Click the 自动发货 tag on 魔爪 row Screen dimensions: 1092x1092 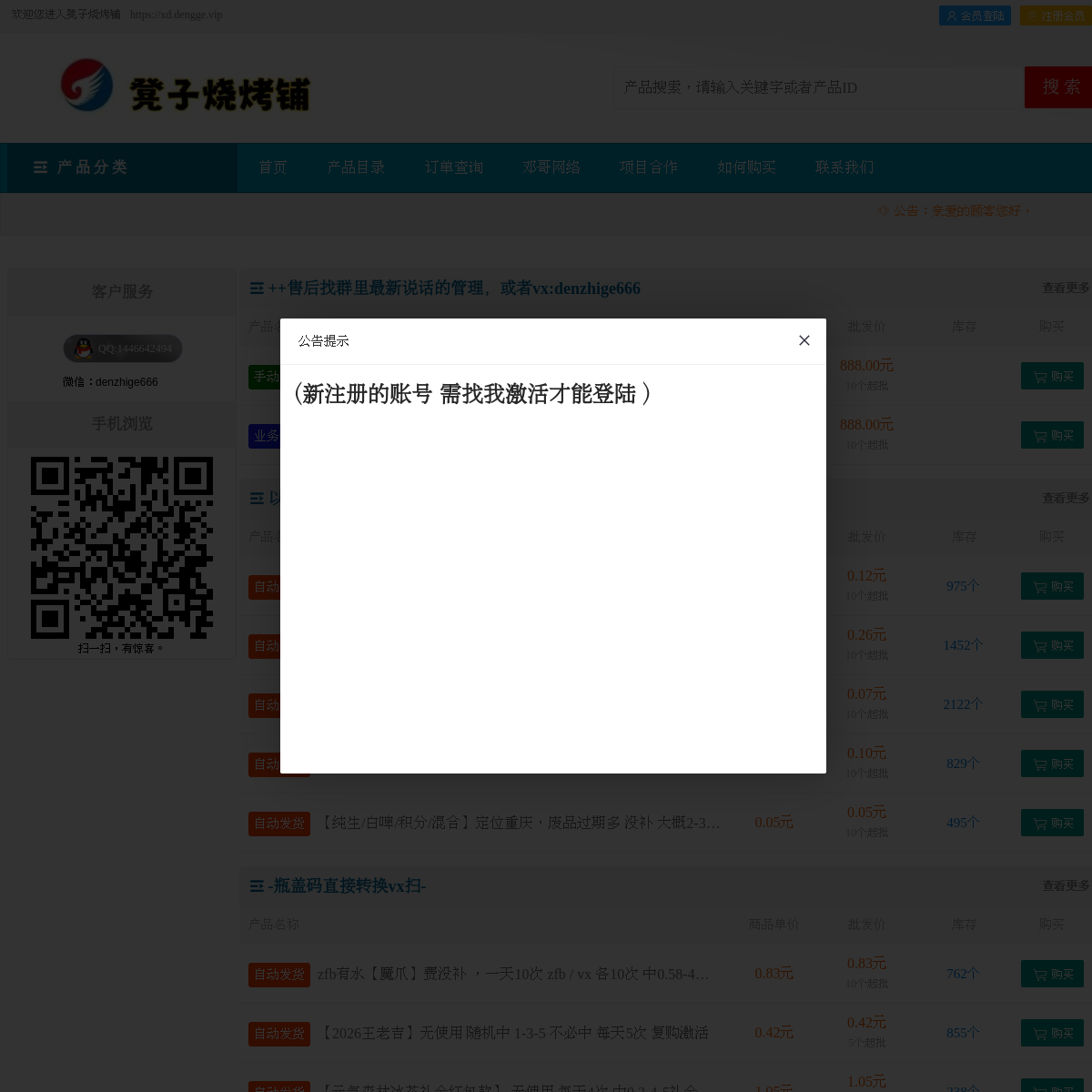coord(279,975)
